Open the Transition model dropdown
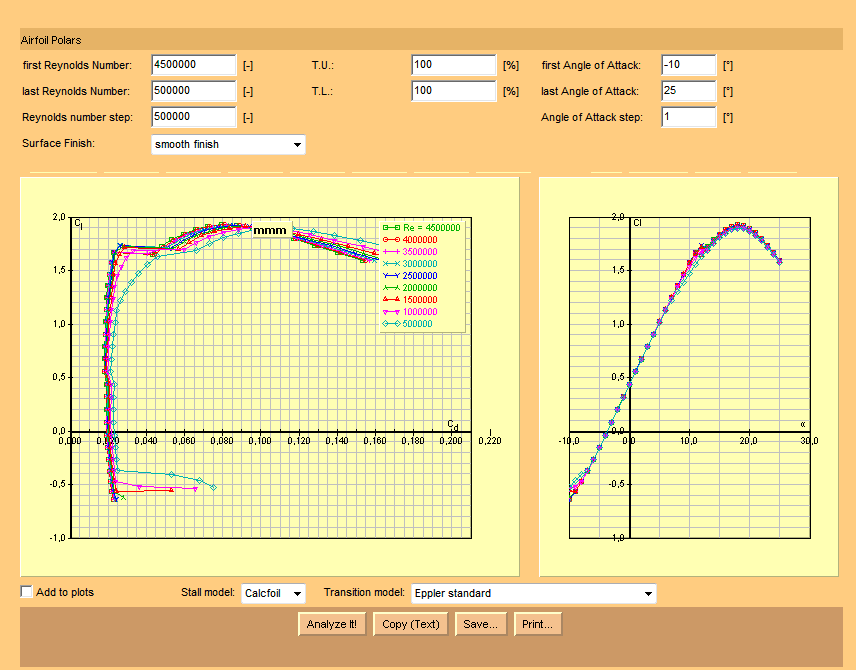This screenshot has height=670, width=856. pyautogui.click(x=532, y=594)
